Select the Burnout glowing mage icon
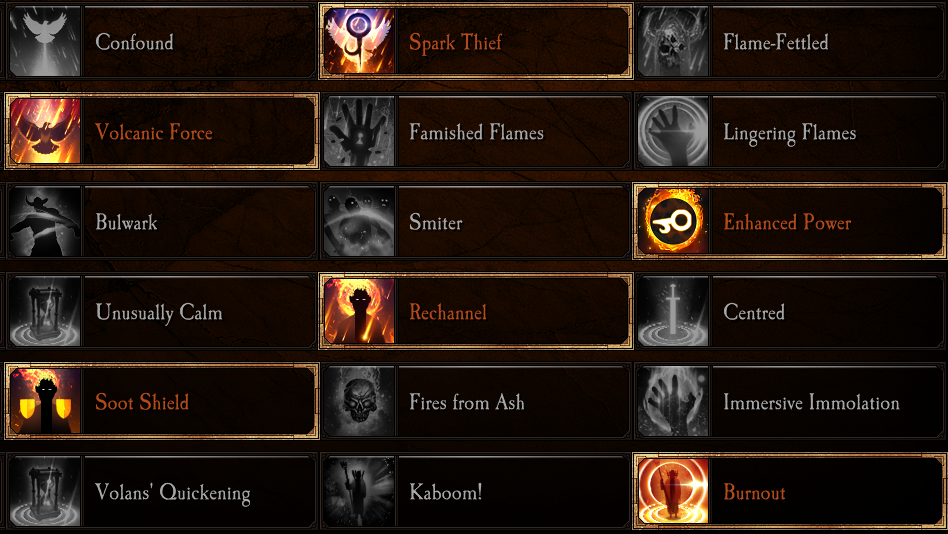This screenshot has width=948, height=534. click(x=673, y=491)
